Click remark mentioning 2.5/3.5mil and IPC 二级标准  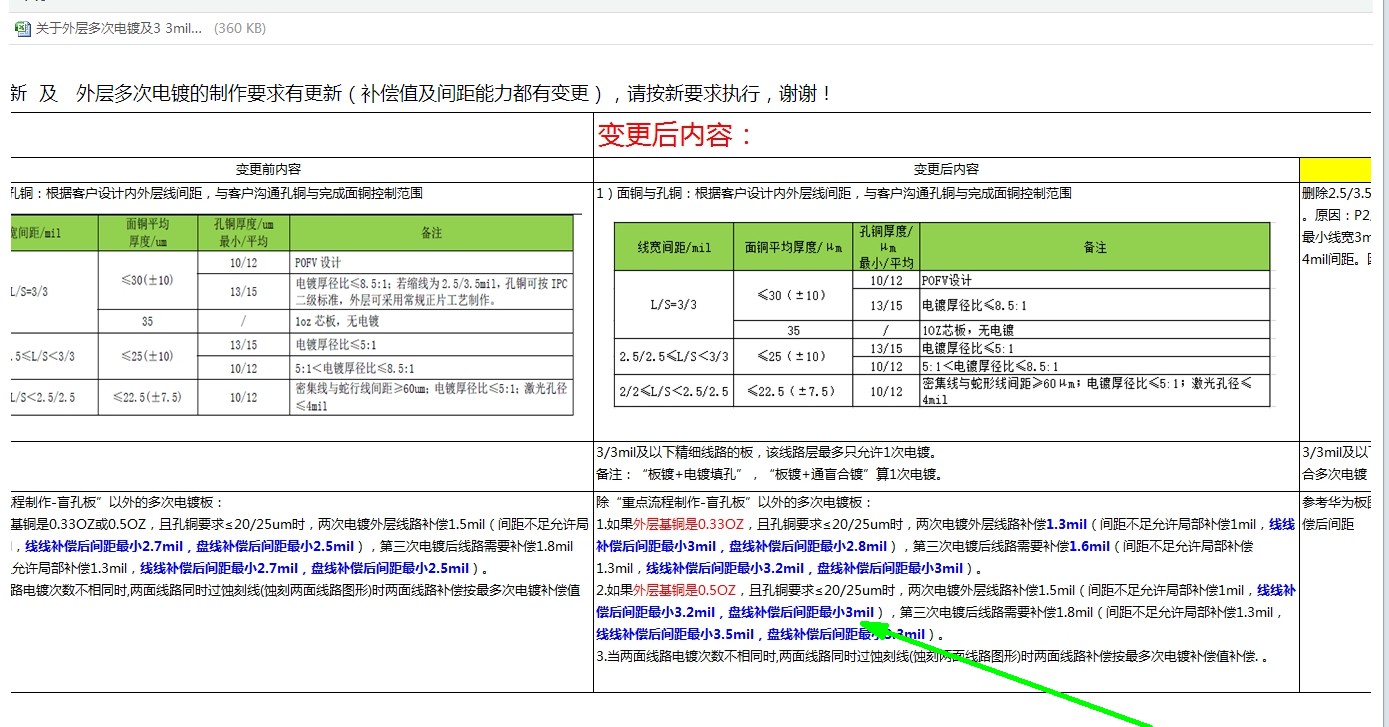[x=431, y=291]
